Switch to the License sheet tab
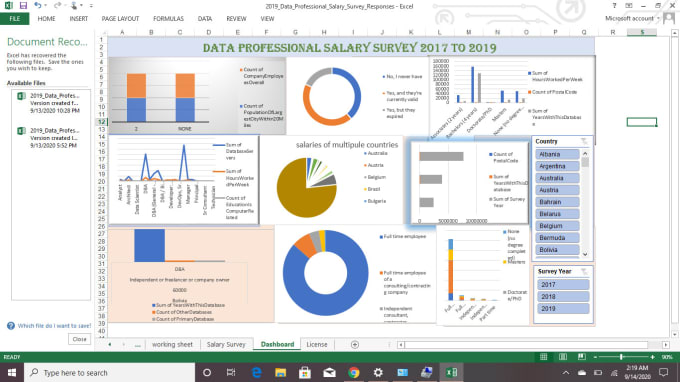The width and height of the screenshot is (680, 382). 317,344
